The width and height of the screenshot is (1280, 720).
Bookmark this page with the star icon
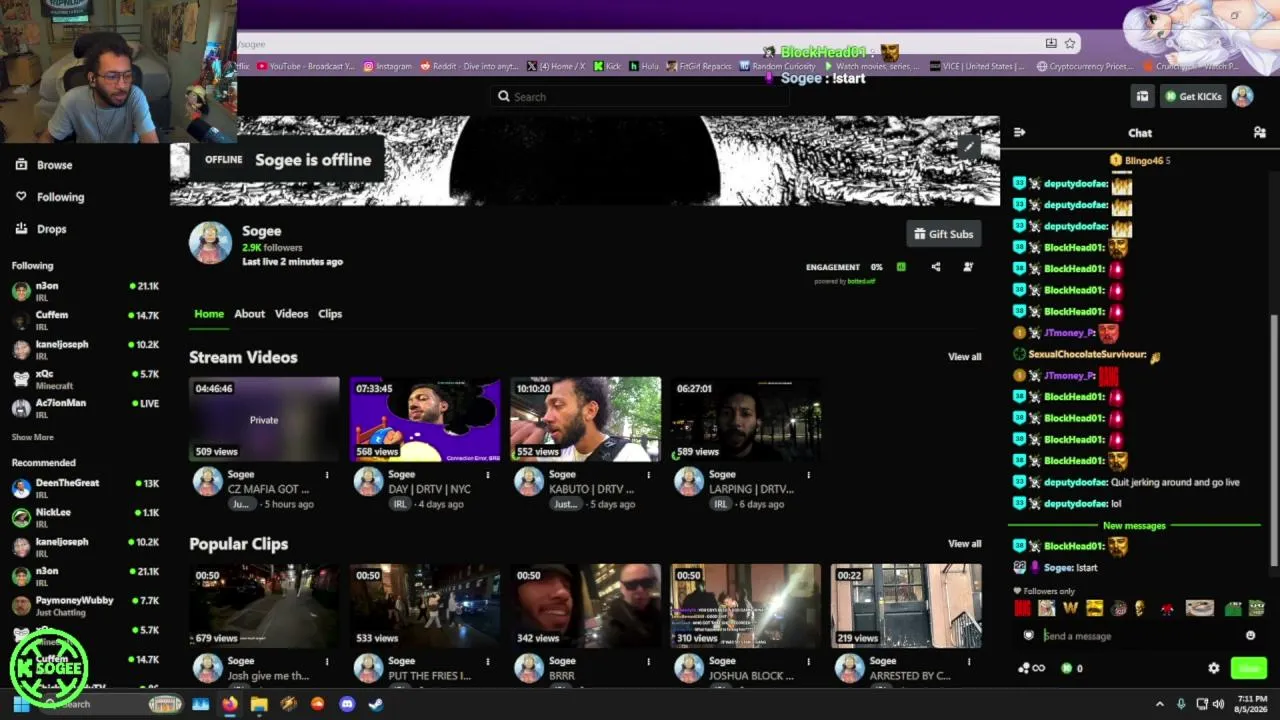[1070, 43]
